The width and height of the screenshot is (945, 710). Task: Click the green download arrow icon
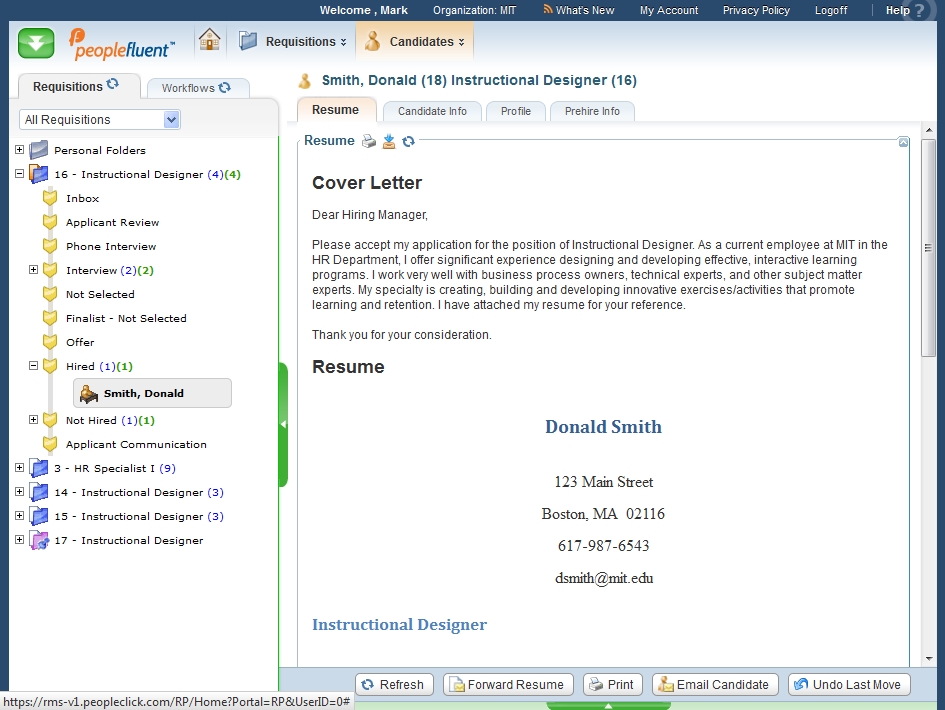coord(36,43)
